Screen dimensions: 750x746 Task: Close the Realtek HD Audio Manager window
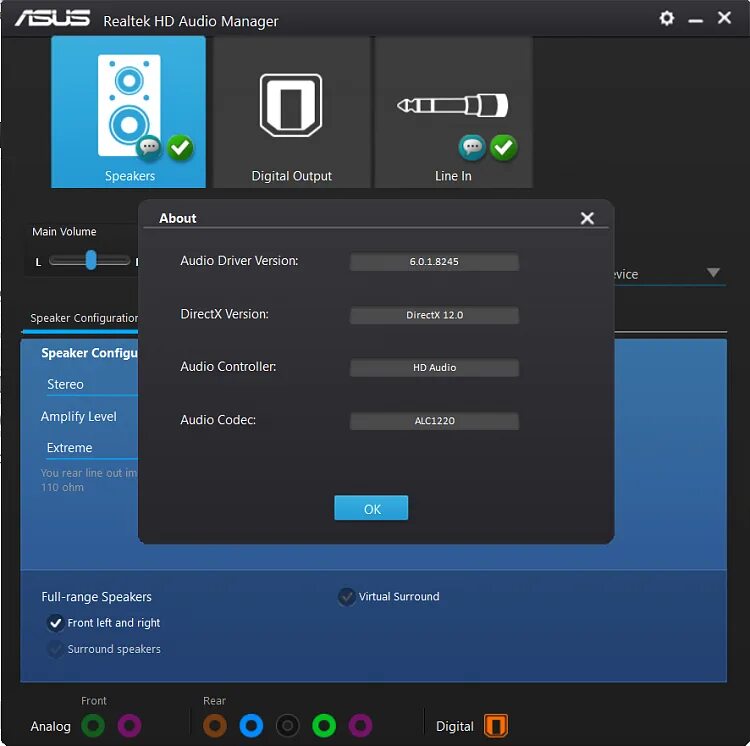tap(724, 18)
